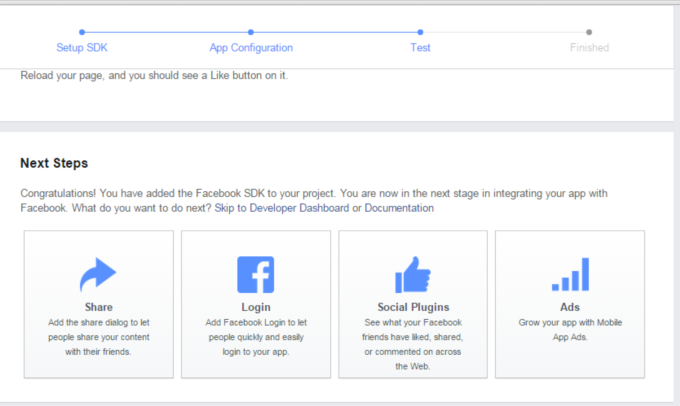Jump to the Finished step label
The height and width of the screenshot is (406, 680).
pyautogui.click(x=589, y=48)
